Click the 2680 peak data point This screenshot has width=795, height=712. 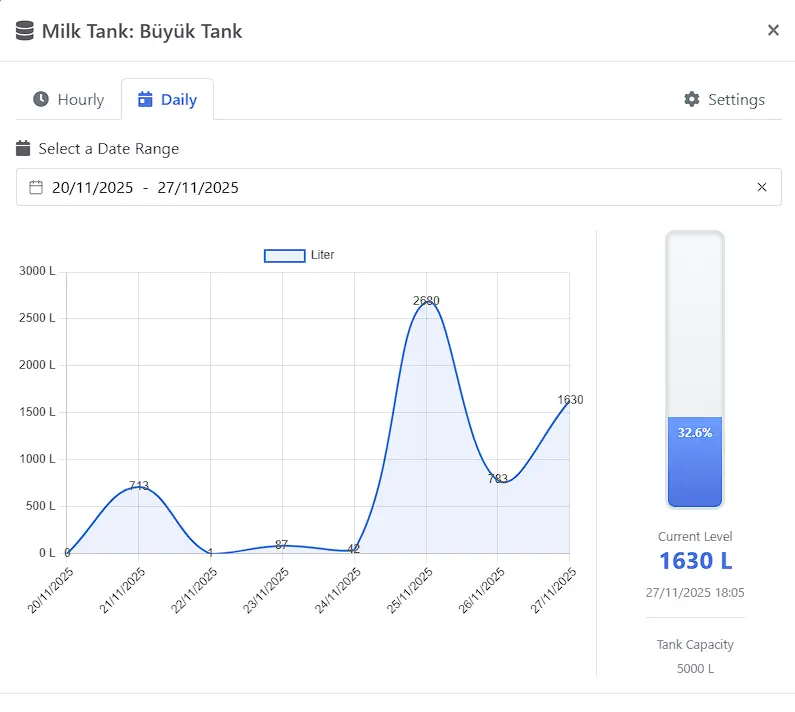pos(426,302)
